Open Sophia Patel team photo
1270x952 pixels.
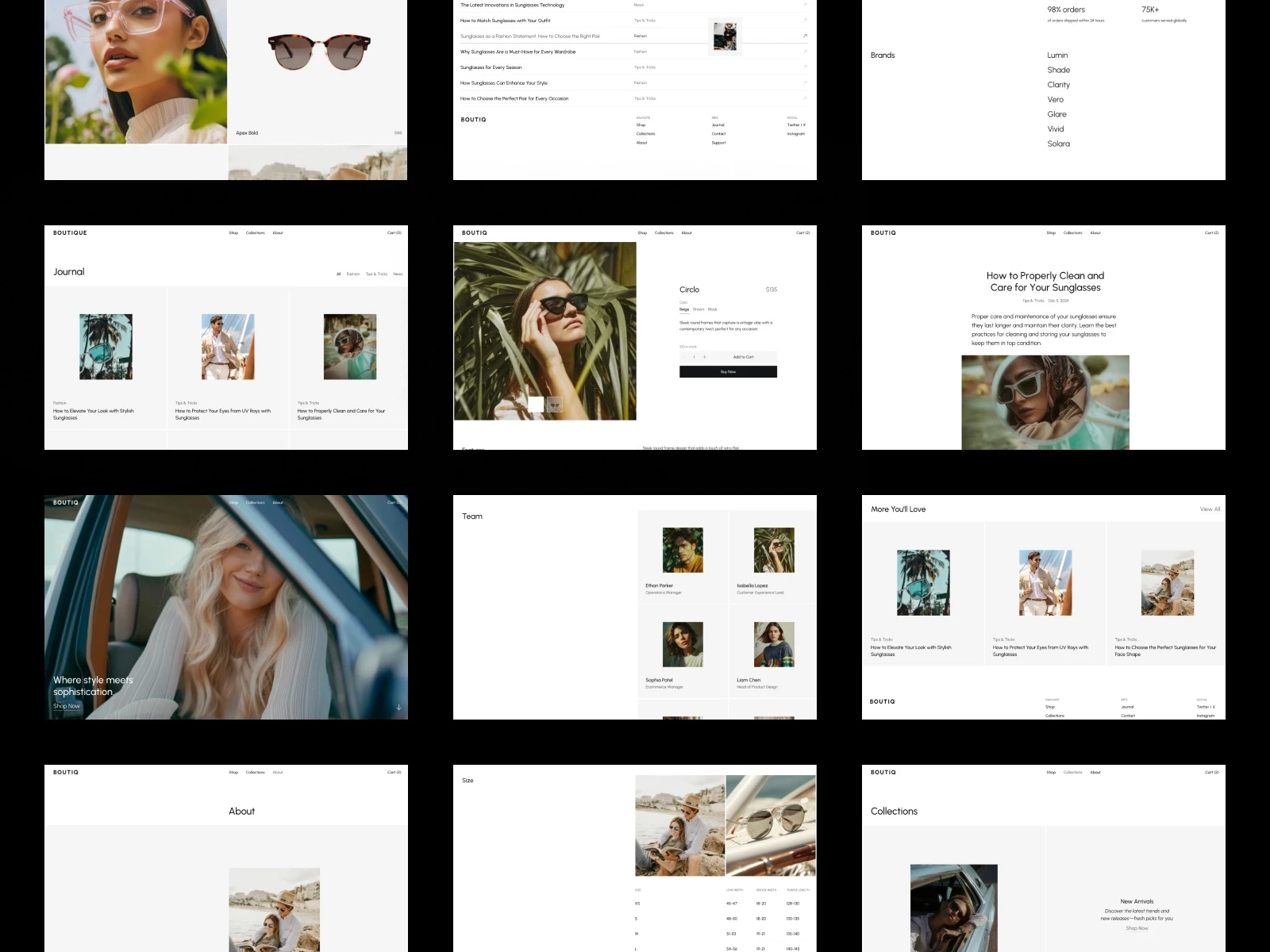[x=683, y=644]
